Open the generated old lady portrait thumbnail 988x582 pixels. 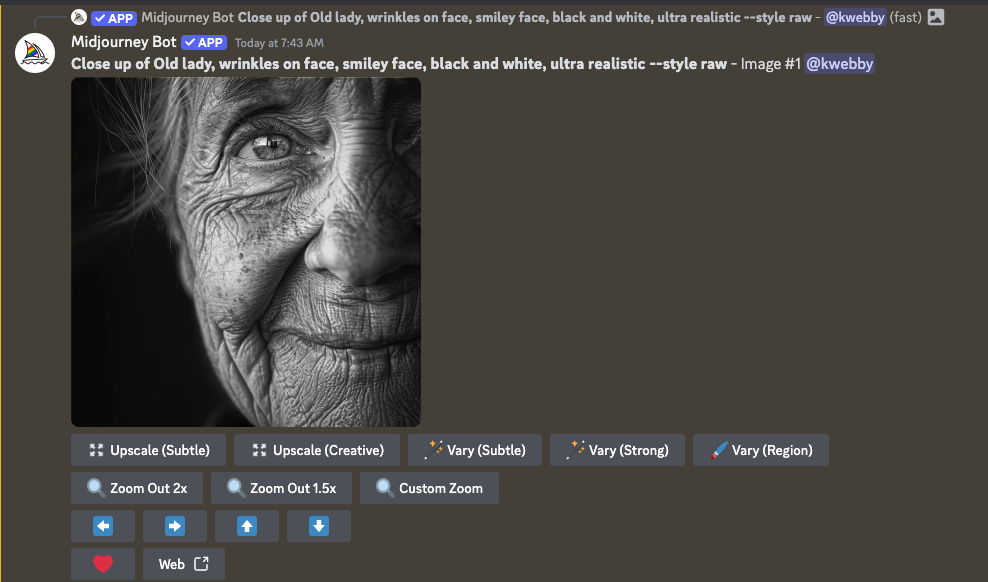(246, 252)
